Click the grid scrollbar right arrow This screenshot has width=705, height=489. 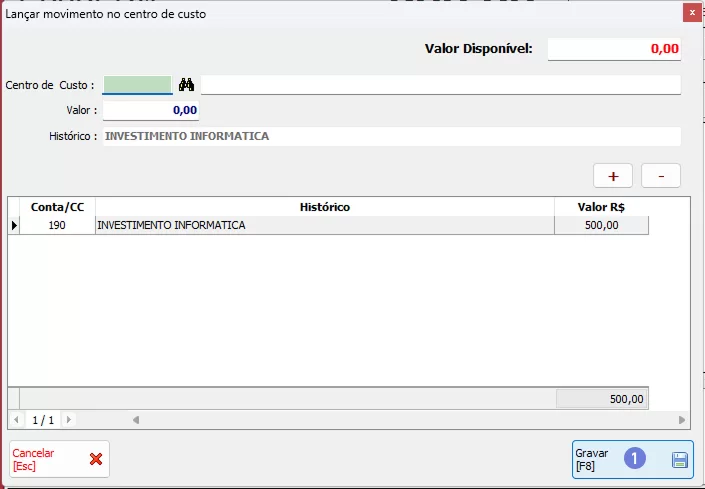[682, 420]
